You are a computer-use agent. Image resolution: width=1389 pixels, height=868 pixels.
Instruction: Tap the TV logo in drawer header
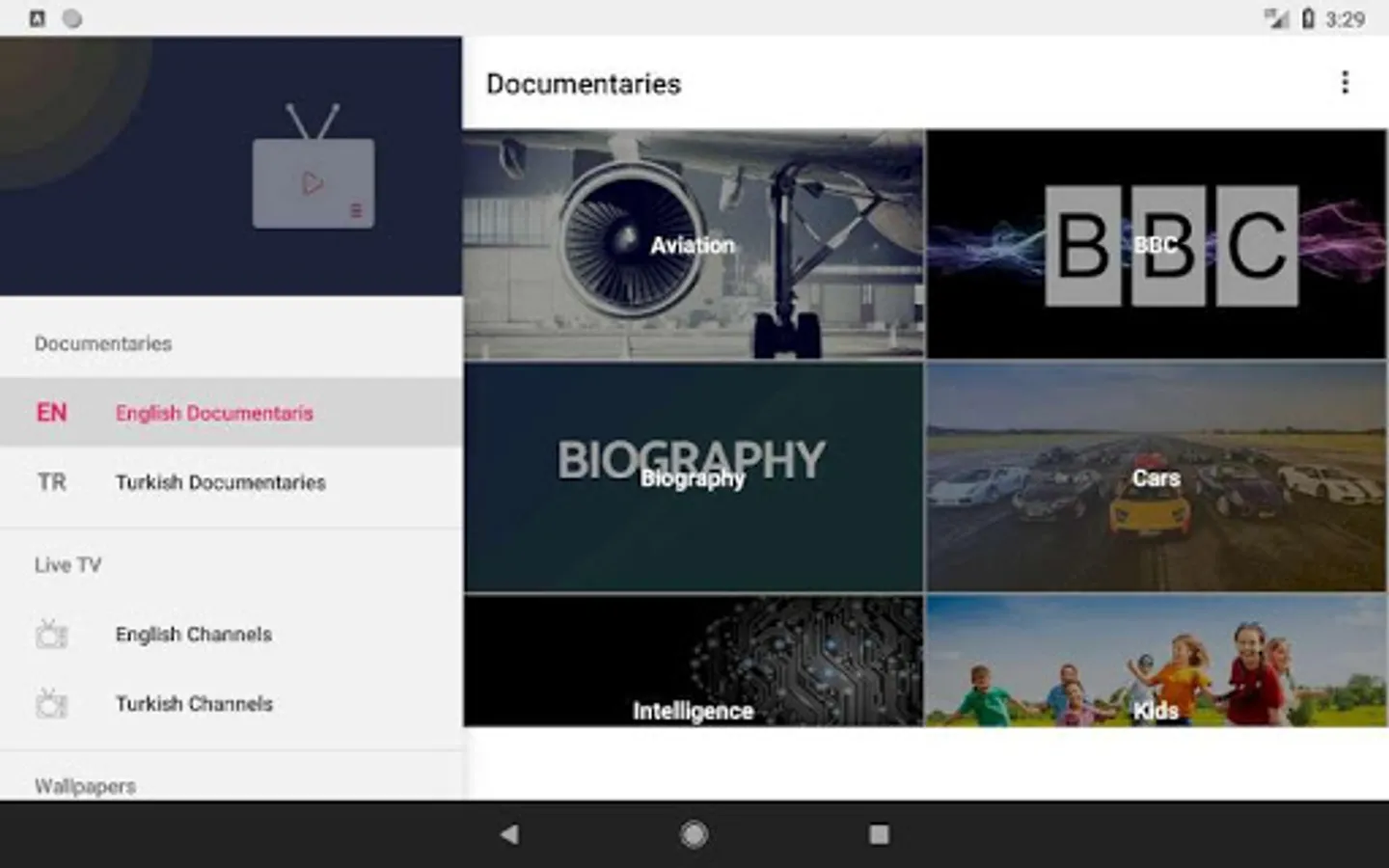point(313,166)
